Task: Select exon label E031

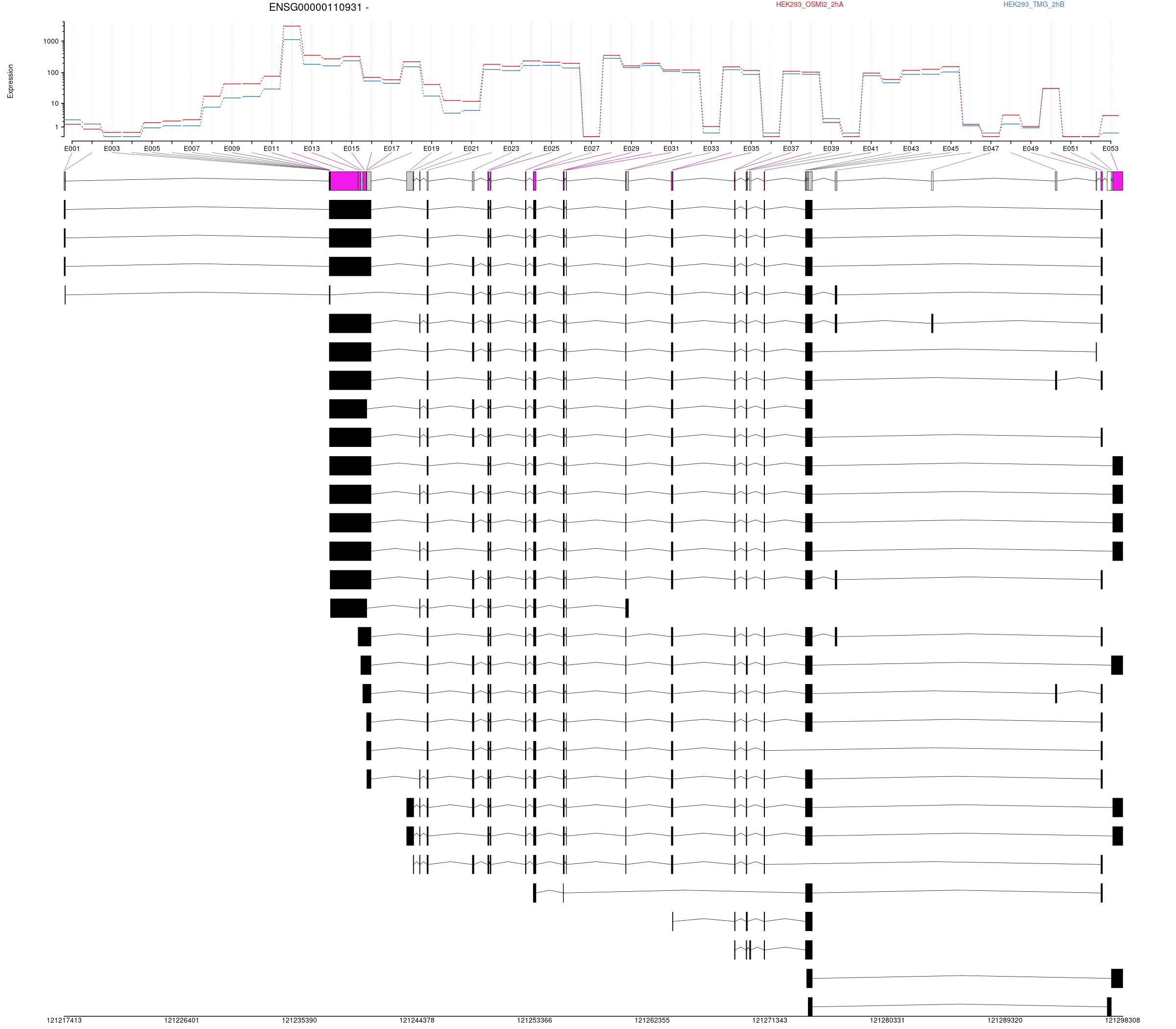Action: point(671,149)
